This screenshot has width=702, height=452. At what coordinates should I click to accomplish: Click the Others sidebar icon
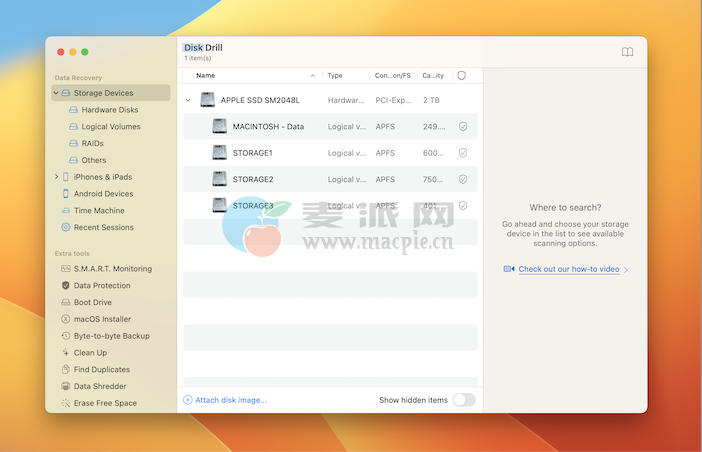(x=73, y=160)
